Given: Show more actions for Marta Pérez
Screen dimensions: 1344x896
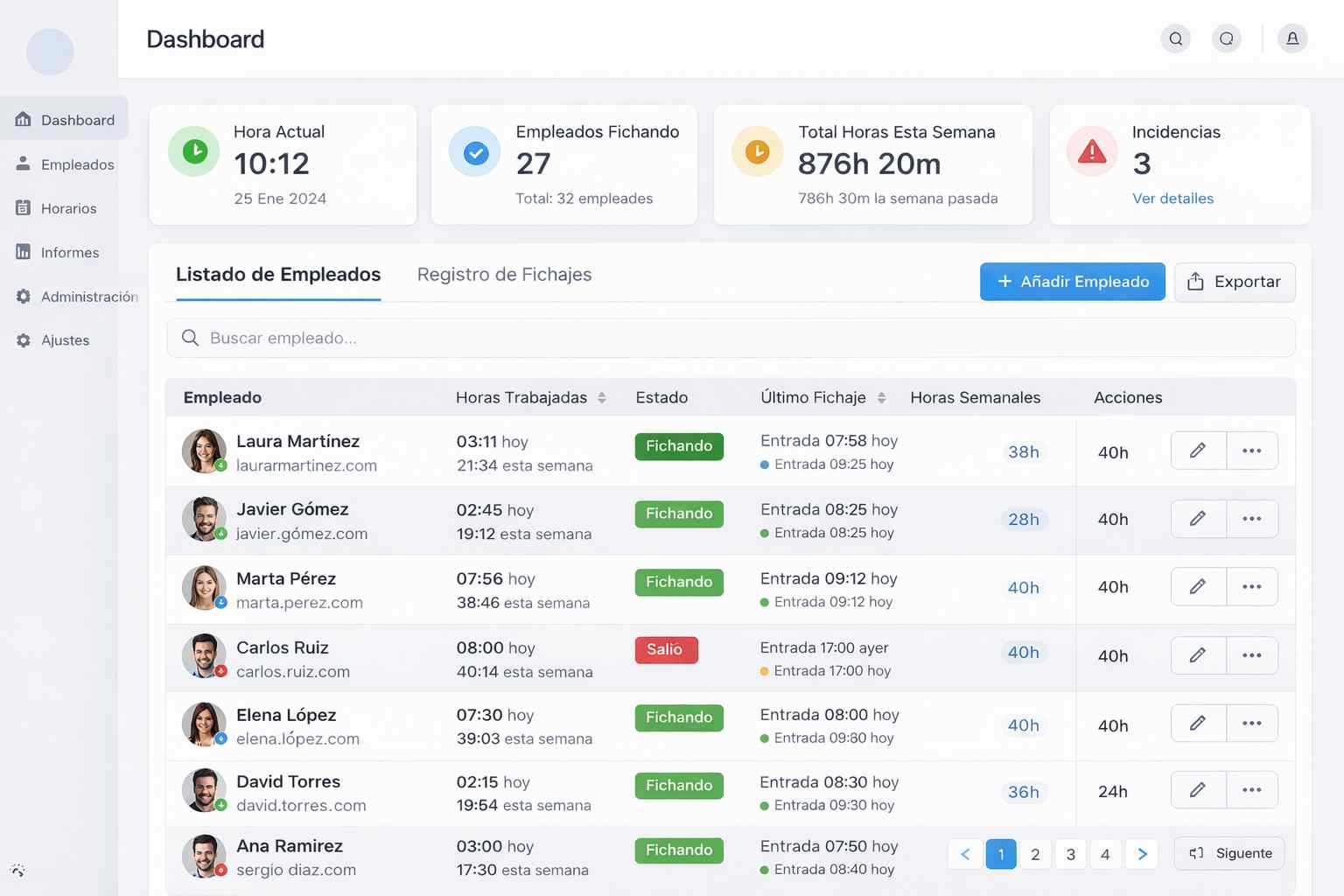Looking at the screenshot, I should tap(1252, 586).
